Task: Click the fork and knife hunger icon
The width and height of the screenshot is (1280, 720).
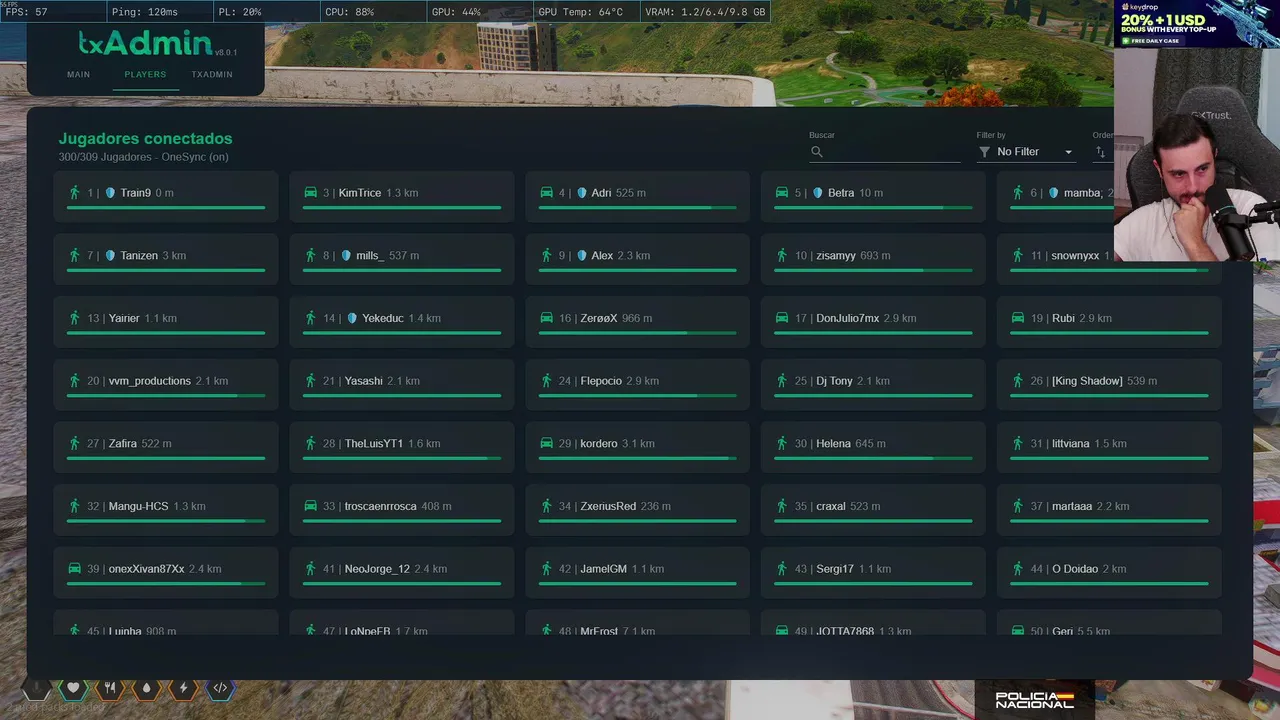Action: click(x=110, y=688)
